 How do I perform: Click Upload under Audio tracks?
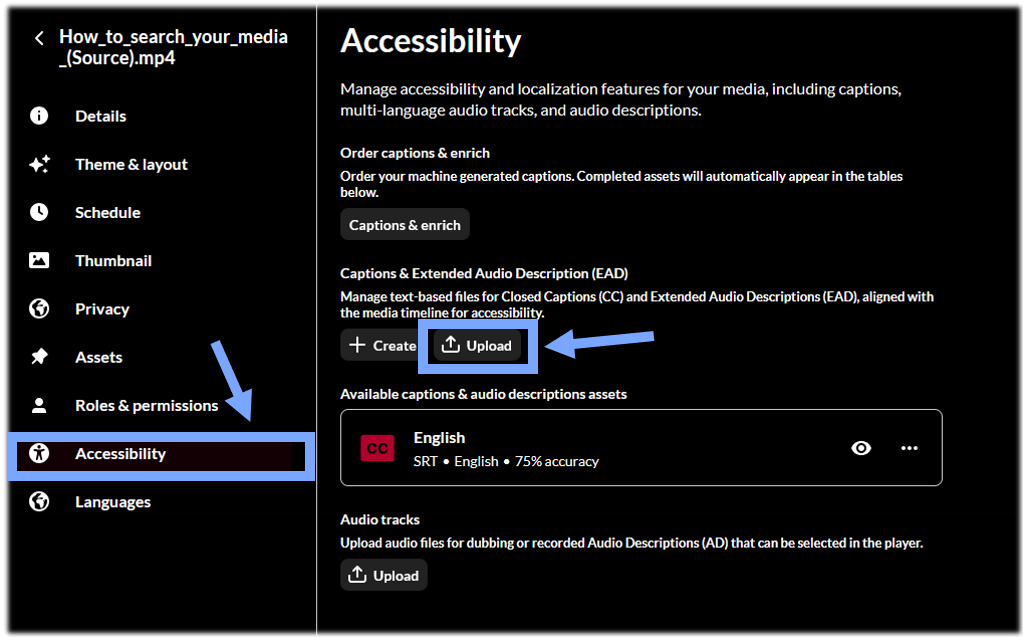pos(384,575)
